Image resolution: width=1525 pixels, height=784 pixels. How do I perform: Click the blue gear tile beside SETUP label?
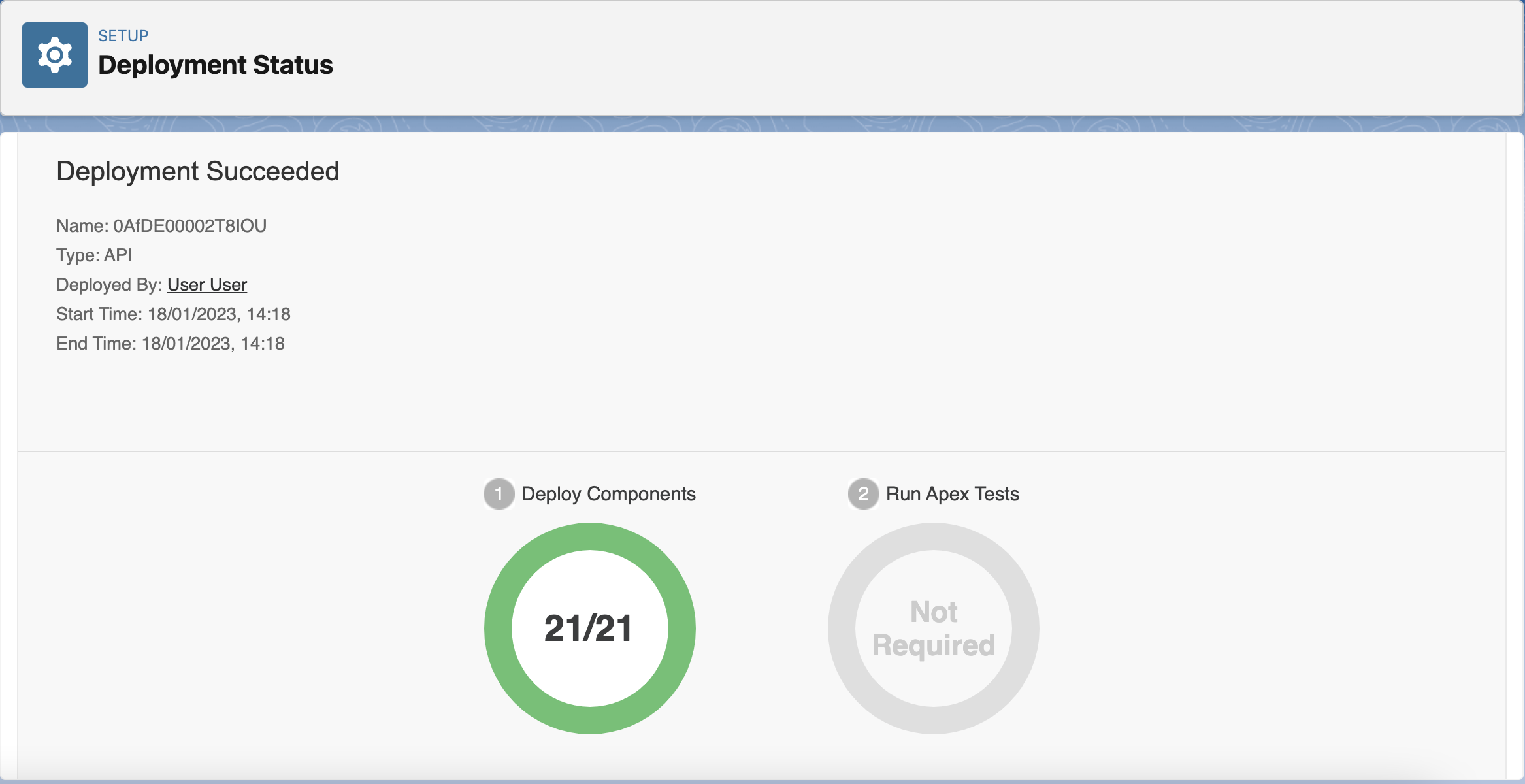pyautogui.click(x=54, y=55)
